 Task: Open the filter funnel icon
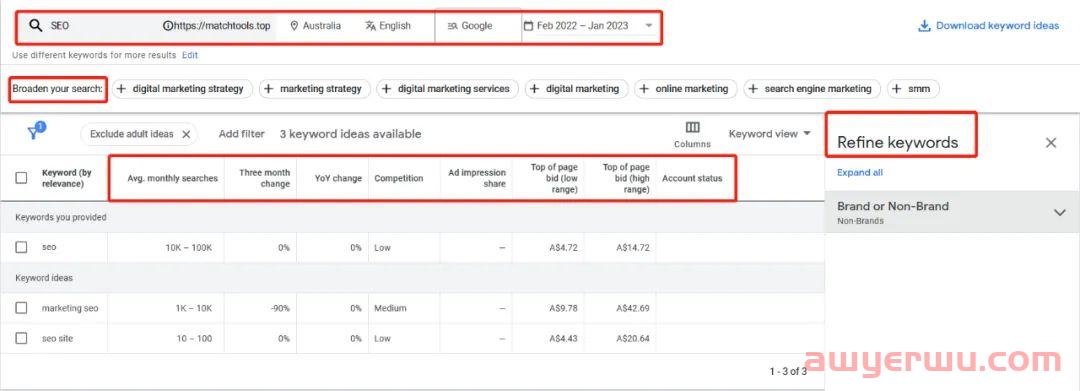34,132
